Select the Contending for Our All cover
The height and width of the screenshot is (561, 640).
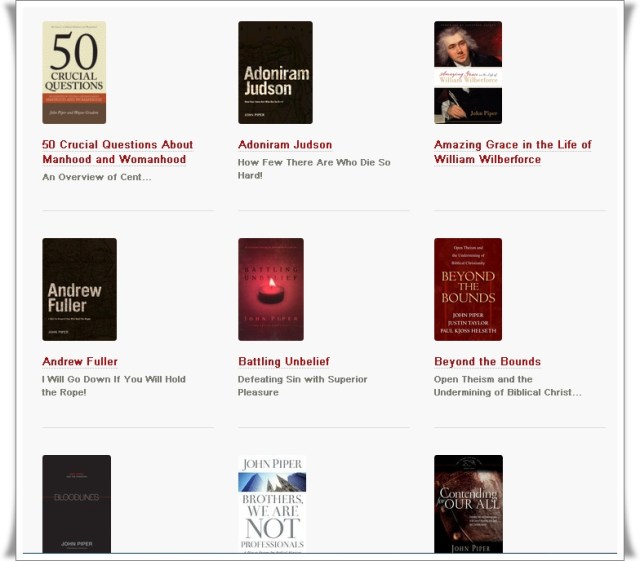click(468, 504)
